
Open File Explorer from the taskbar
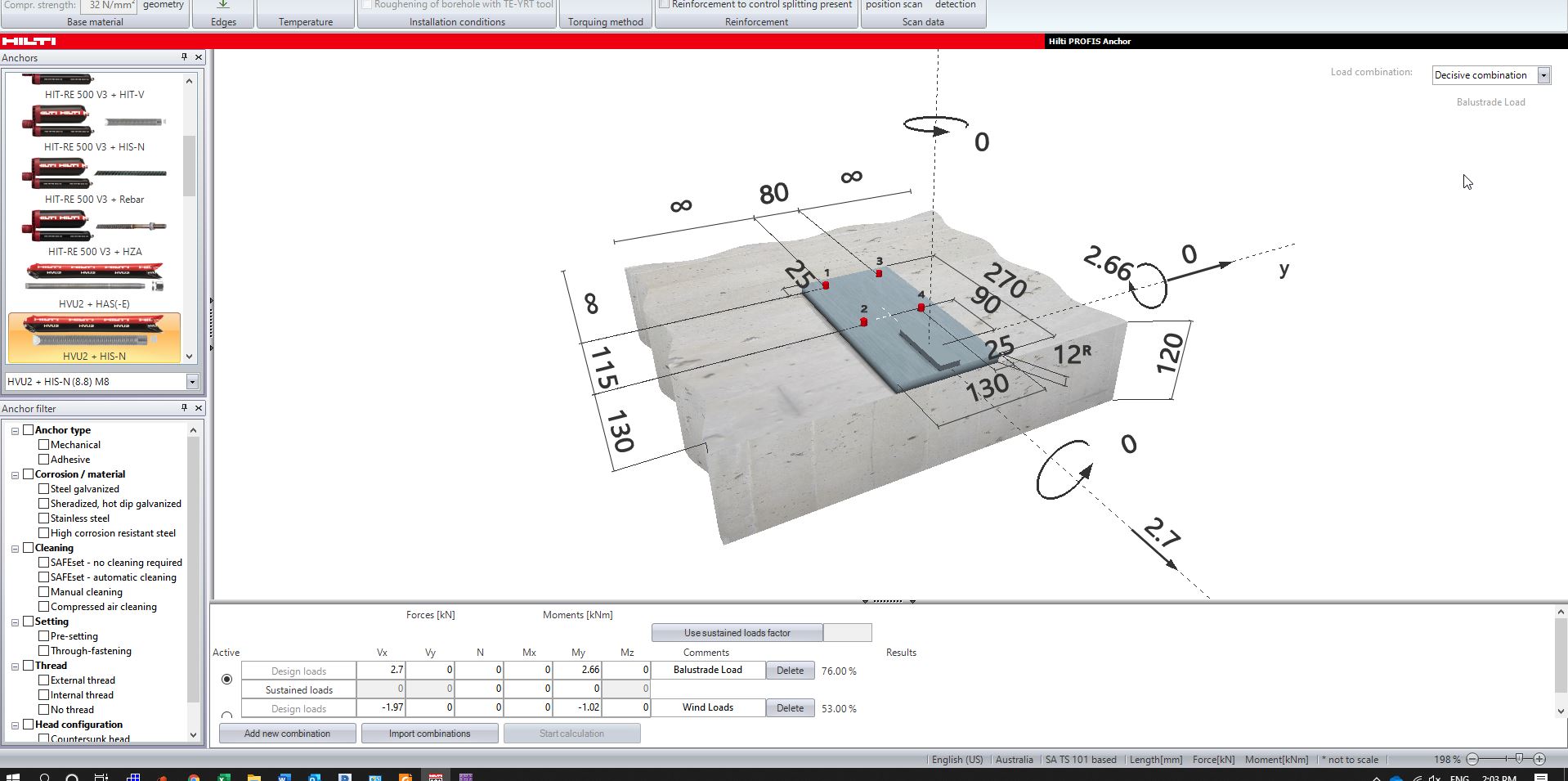pos(253,776)
